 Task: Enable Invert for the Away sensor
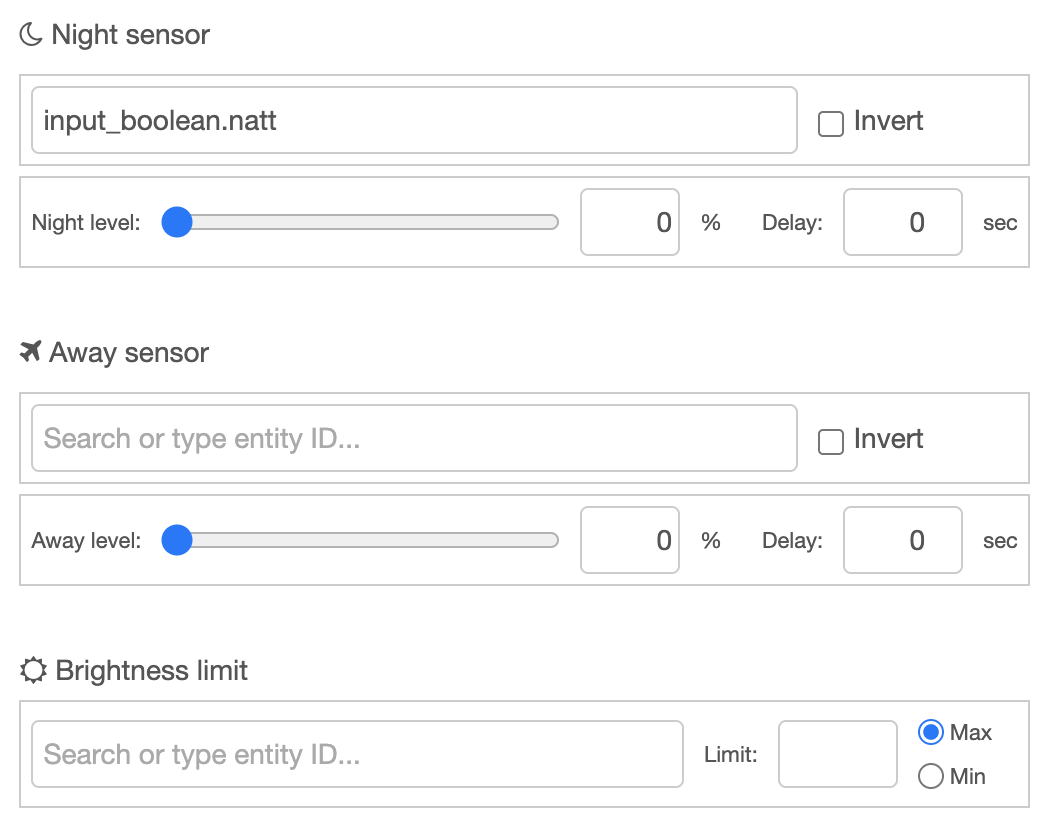(830, 439)
